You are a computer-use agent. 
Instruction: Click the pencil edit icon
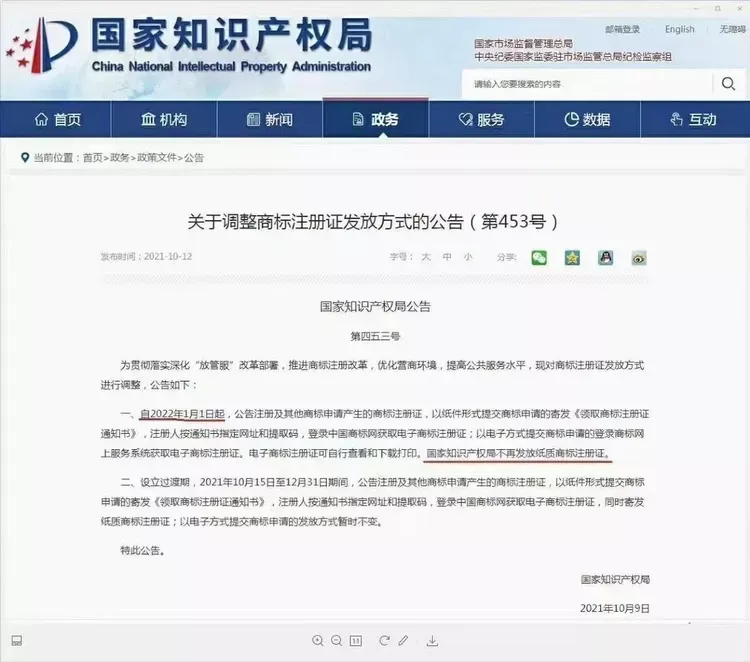(403, 640)
